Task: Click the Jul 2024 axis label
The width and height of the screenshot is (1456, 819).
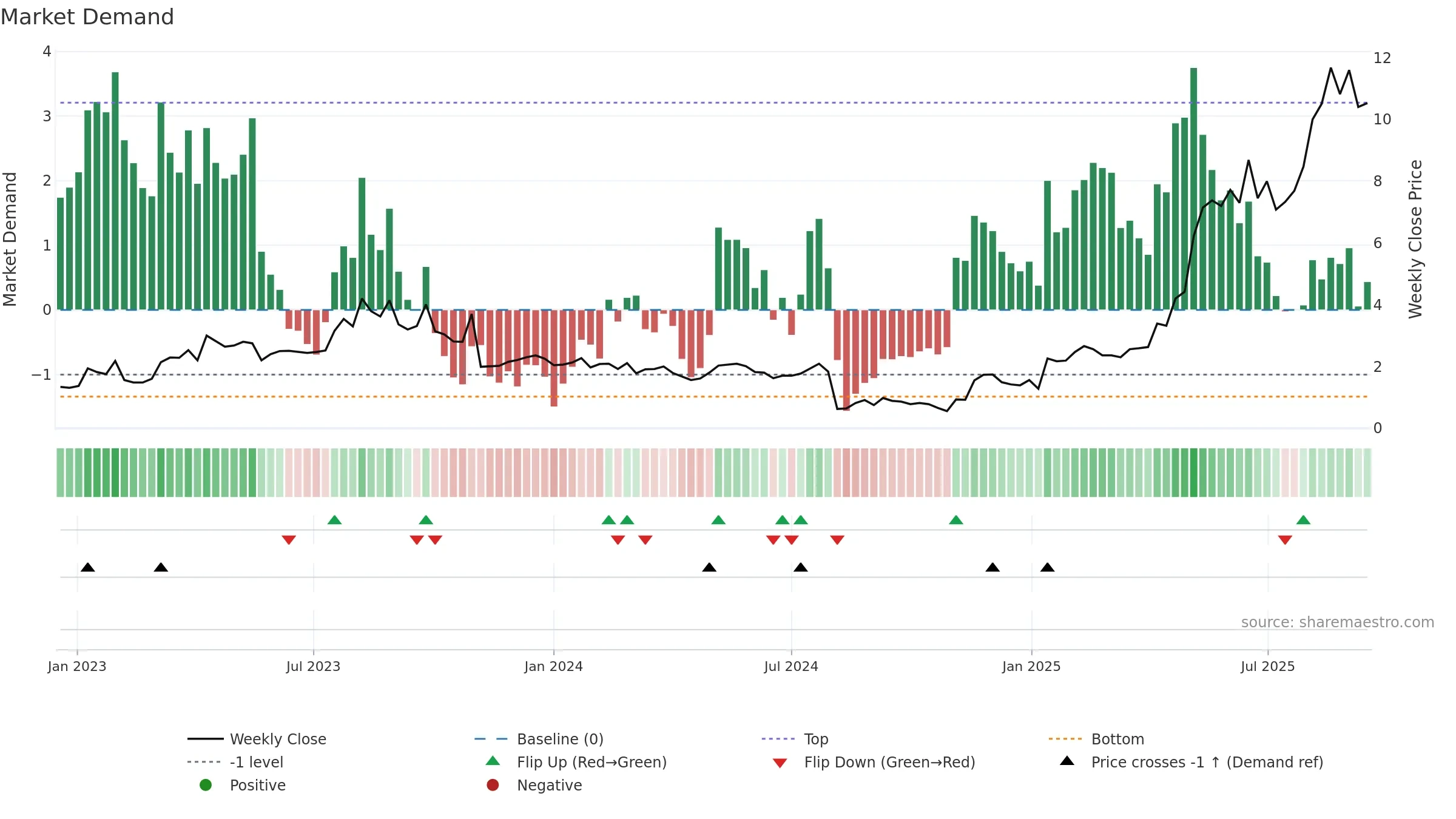Action: (x=791, y=667)
